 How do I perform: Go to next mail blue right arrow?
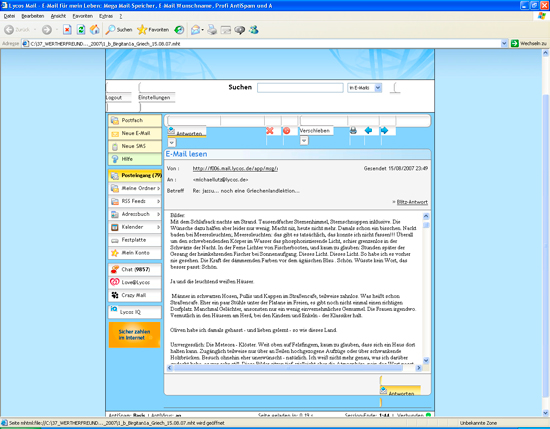[384, 130]
